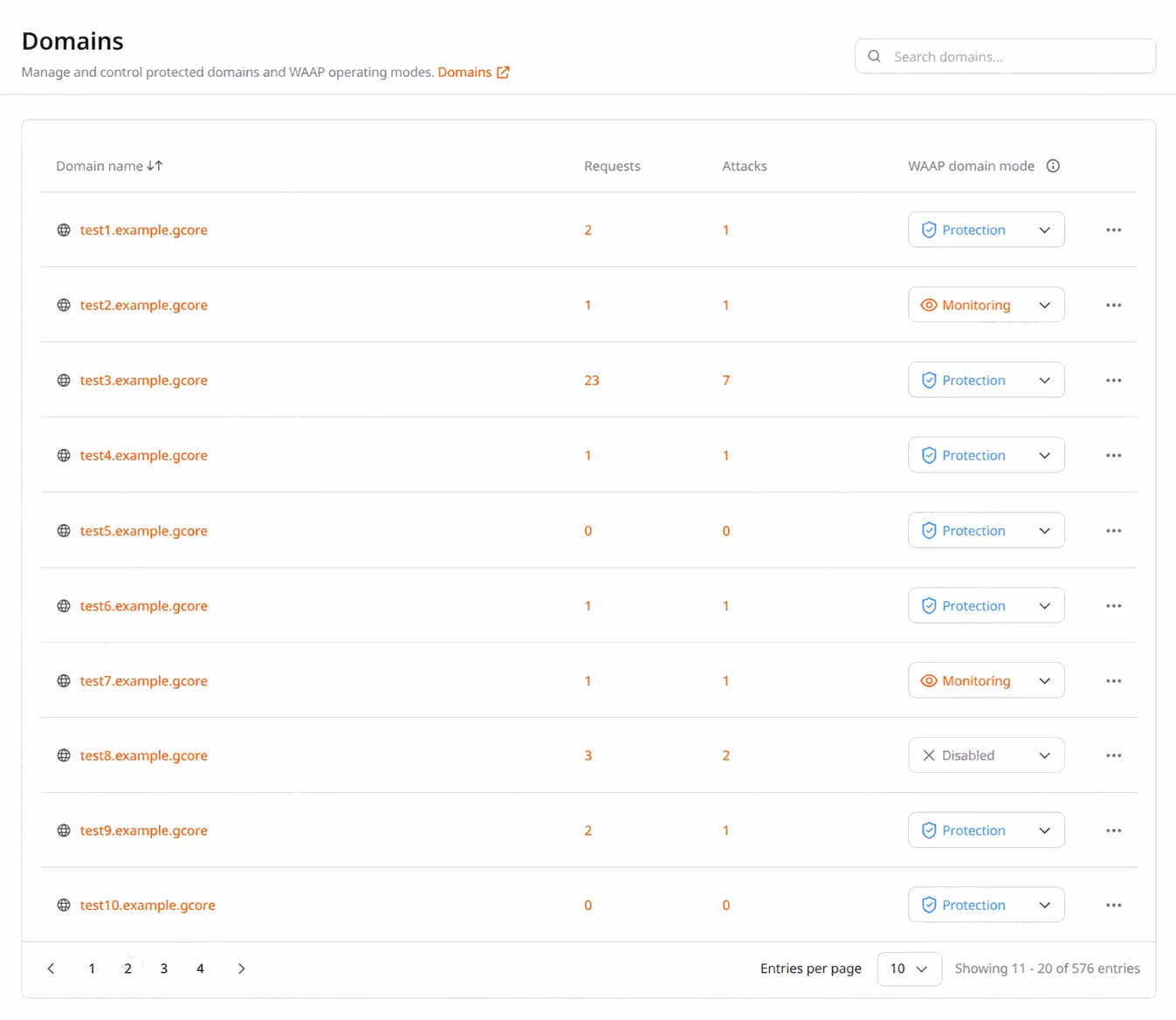Screen dimensions: 1176x1020
Task: Open the three-dot menu for test7.example.gcore
Action: (1113, 680)
